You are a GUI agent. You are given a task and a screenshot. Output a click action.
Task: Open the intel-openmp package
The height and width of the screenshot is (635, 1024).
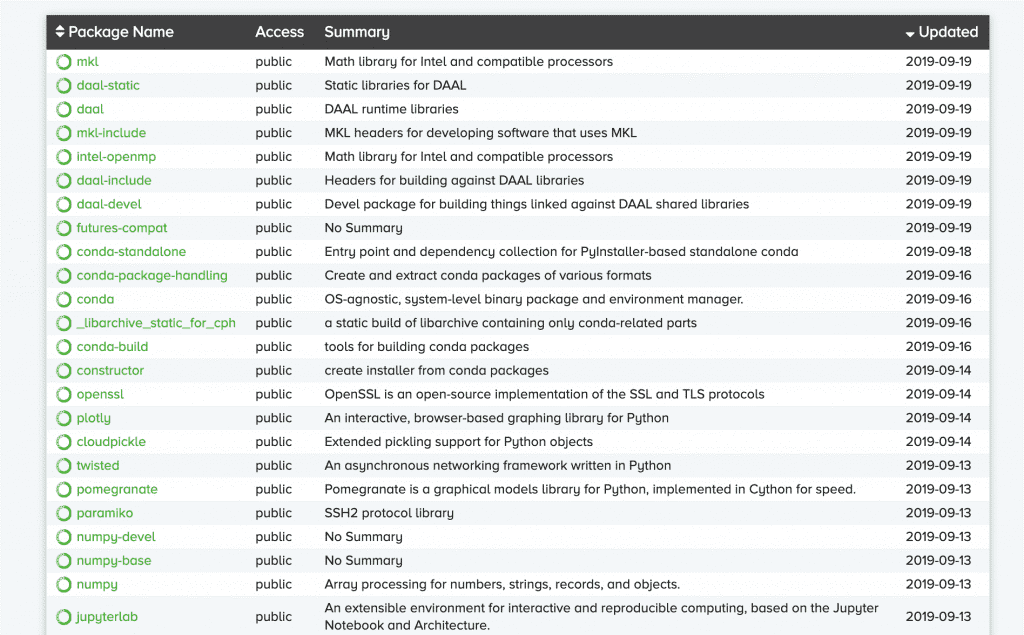[x=116, y=157]
